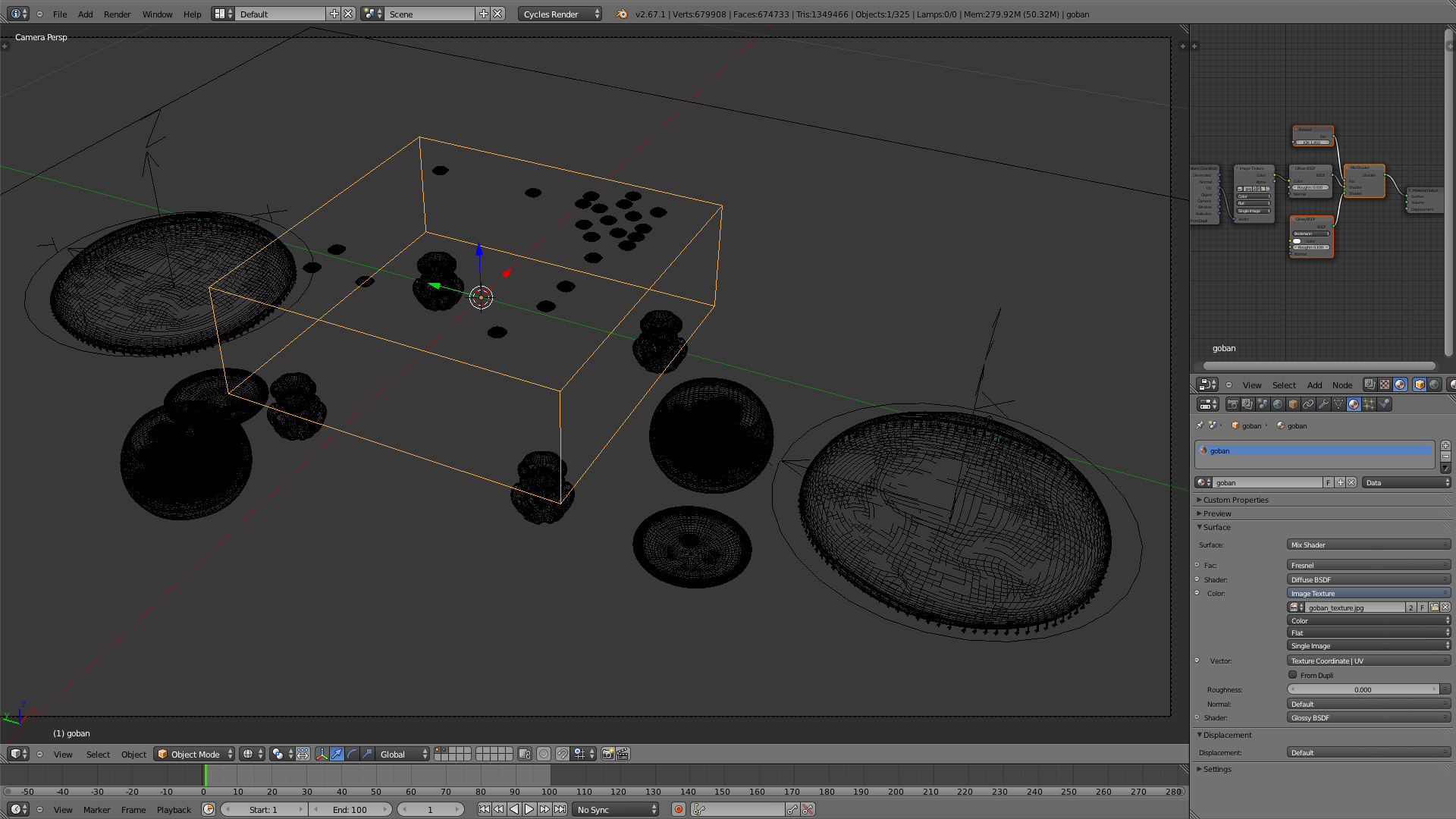Toggle automatic keyframe record button
Image resolution: width=1456 pixels, height=819 pixels.
click(679, 809)
